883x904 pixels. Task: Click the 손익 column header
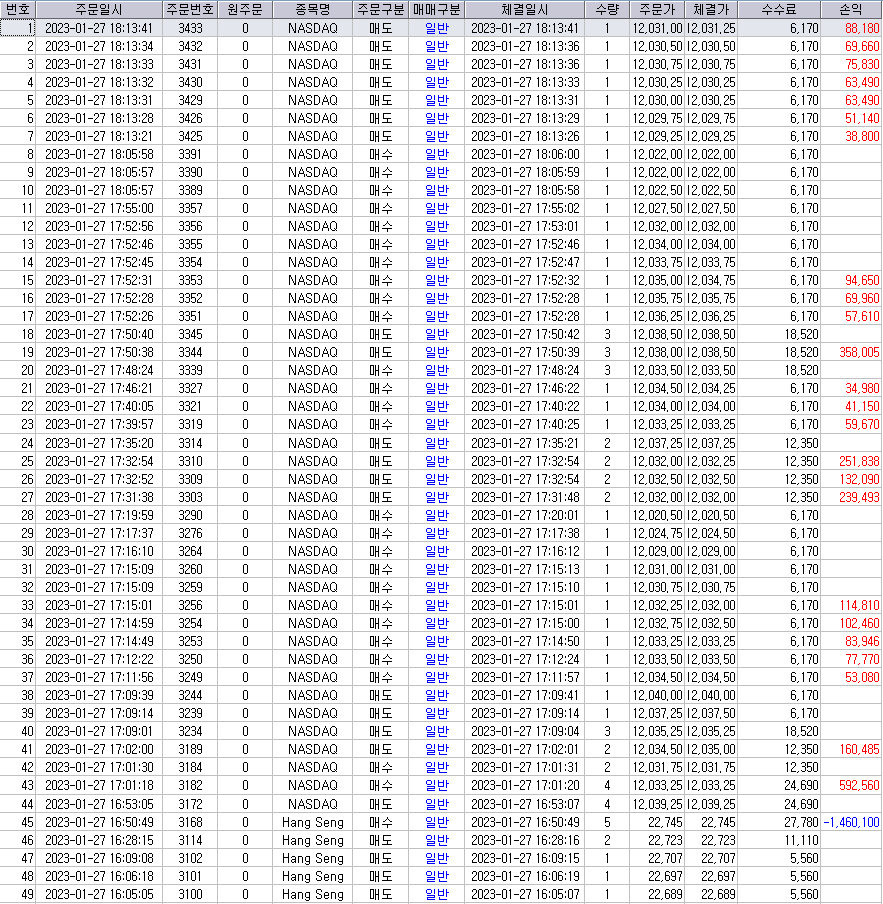pos(851,9)
